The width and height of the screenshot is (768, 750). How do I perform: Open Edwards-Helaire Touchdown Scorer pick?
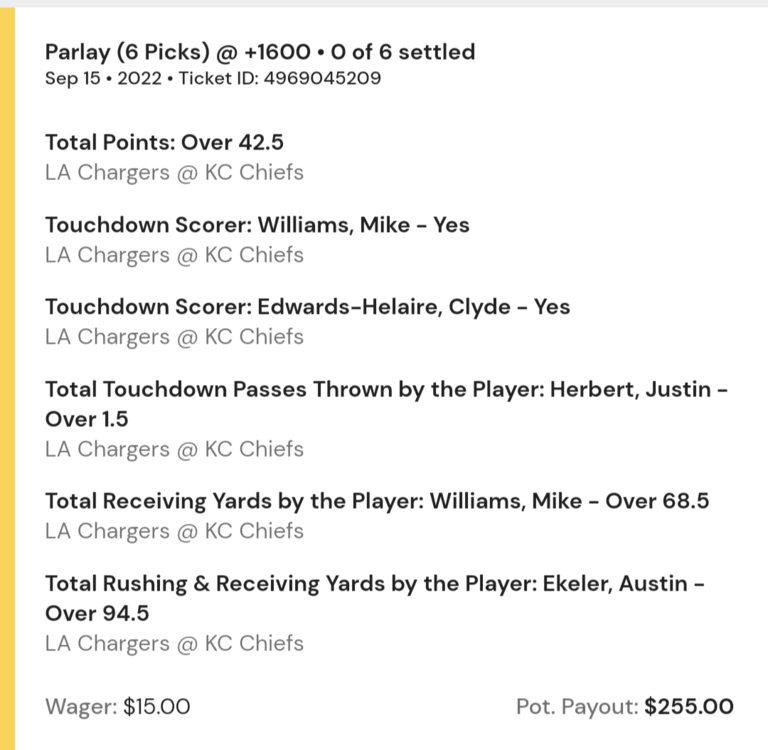pos(307,307)
